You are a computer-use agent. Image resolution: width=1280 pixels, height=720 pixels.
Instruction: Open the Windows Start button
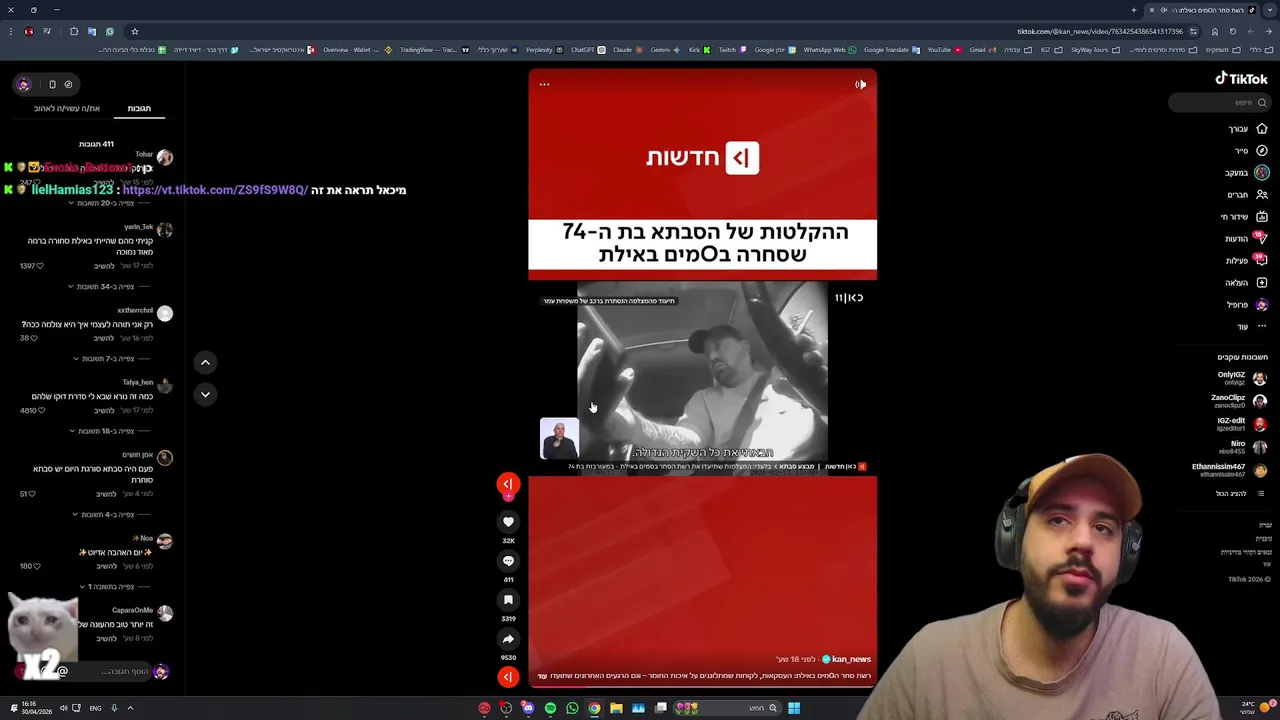[x=794, y=708]
